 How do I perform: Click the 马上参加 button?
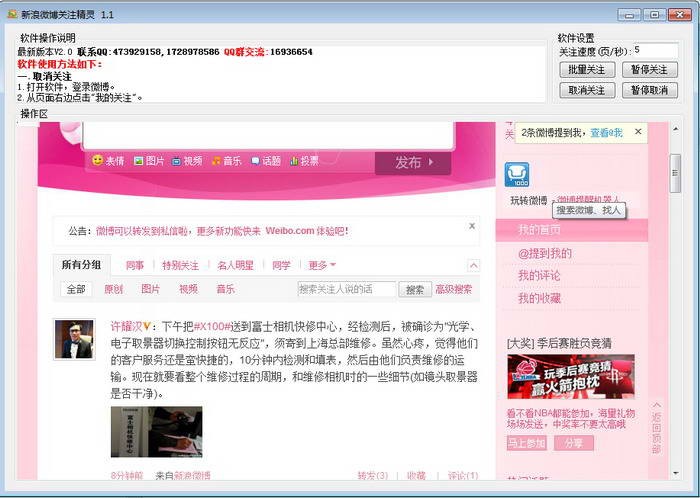(x=527, y=443)
